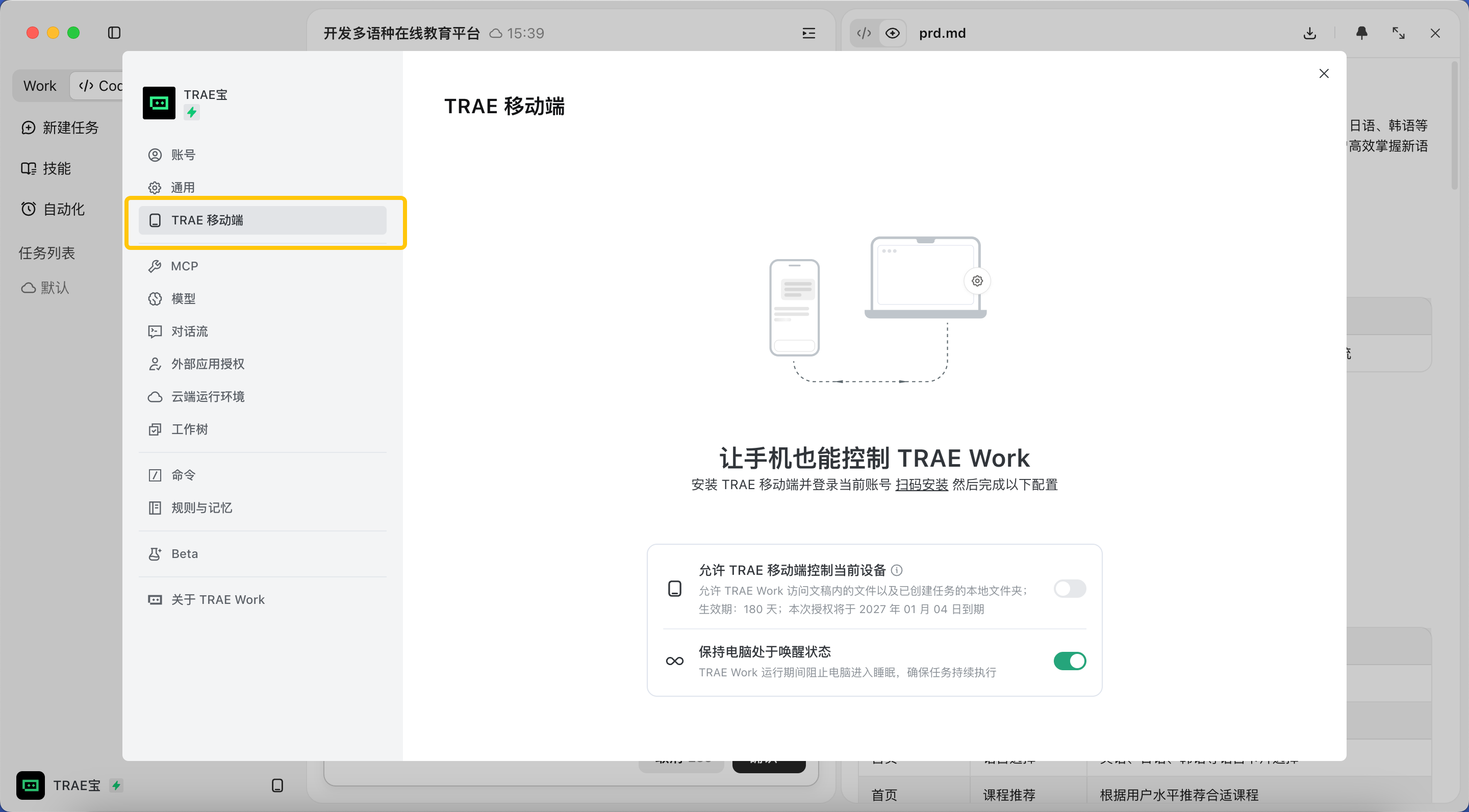Open 规则与记忆 settings
This screenshot has width=1469, height=812.
tap(262, 508)
